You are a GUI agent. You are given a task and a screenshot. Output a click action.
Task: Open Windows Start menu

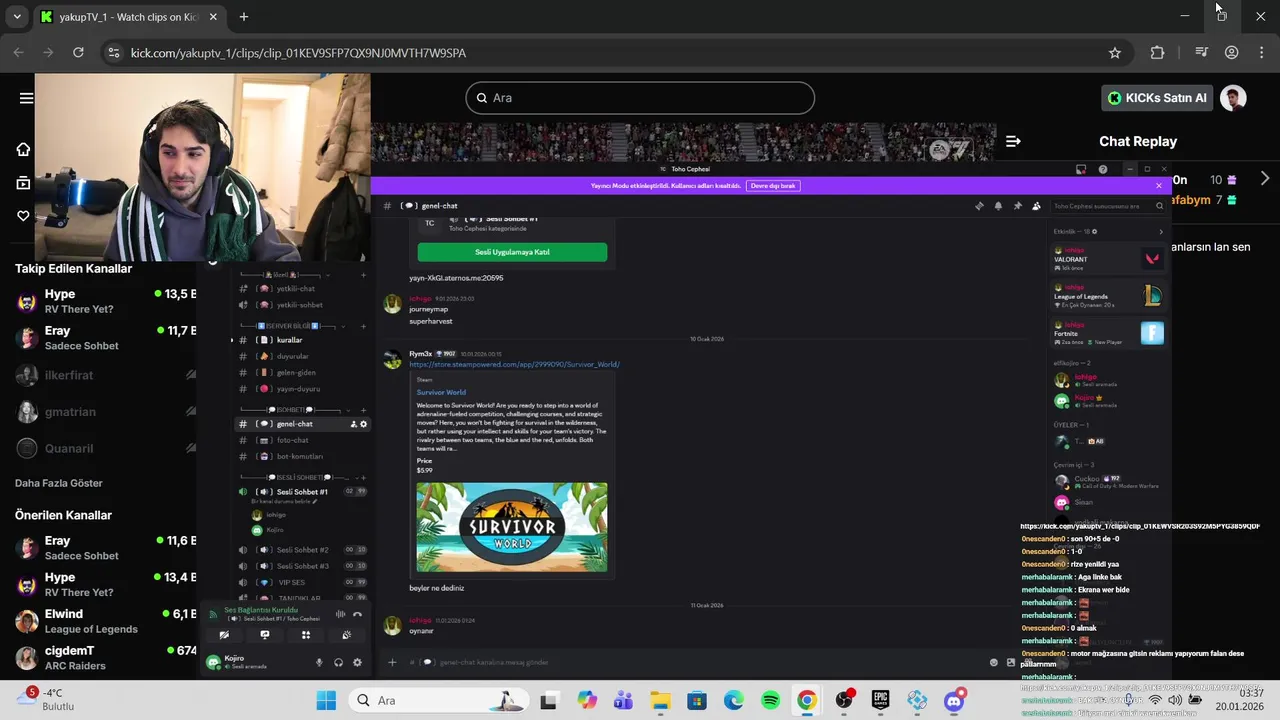(326, 700)
